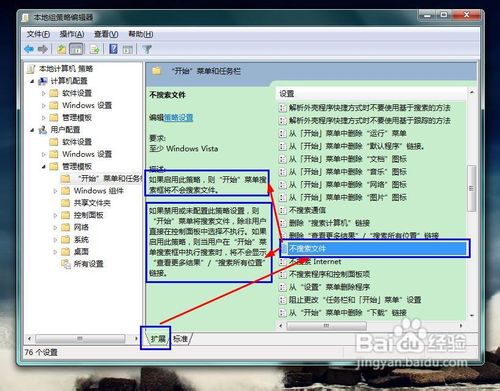Viewport: 500px width, 391px height.
Task: Click the policy icon of the "音乐"图标 removal row
Action: coord(282,172)
